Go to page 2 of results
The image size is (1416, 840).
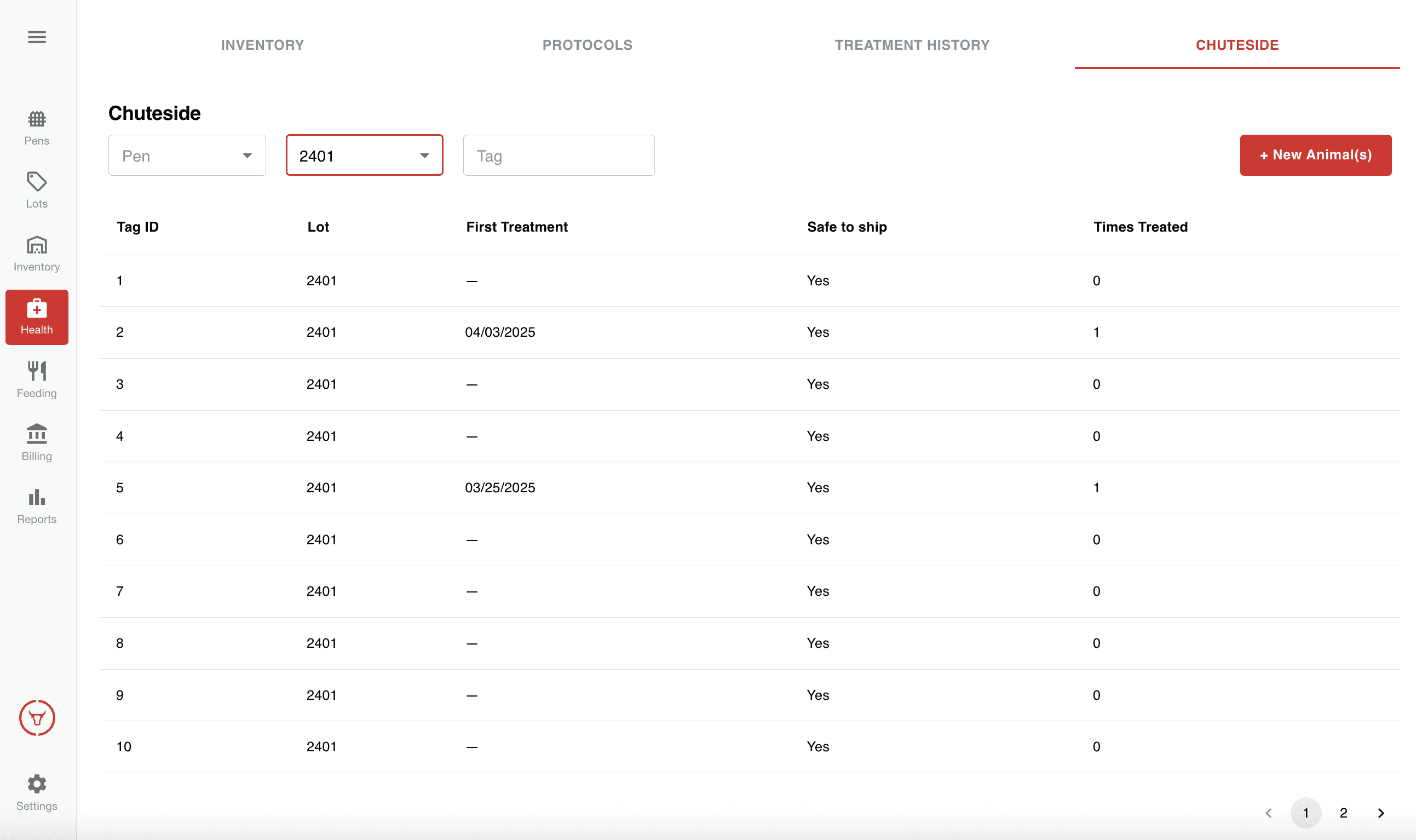[1343, 813]
